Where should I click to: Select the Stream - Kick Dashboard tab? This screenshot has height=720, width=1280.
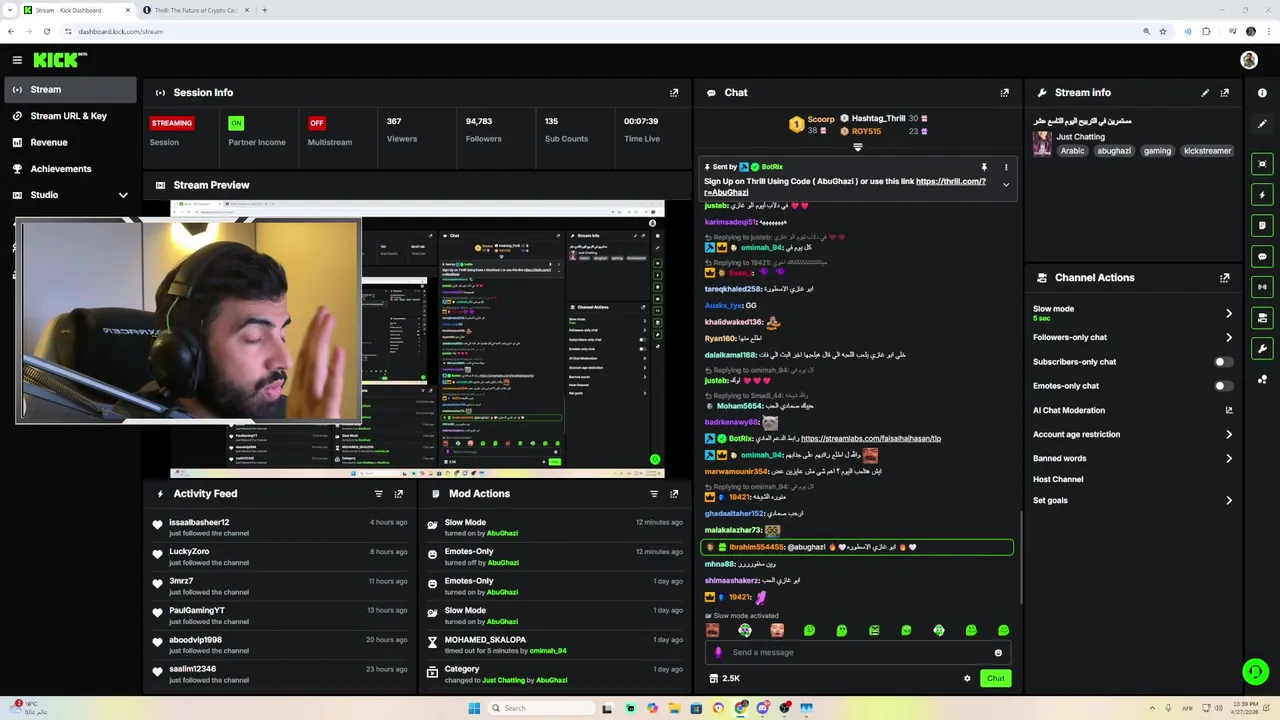click(x=75, y=10)
